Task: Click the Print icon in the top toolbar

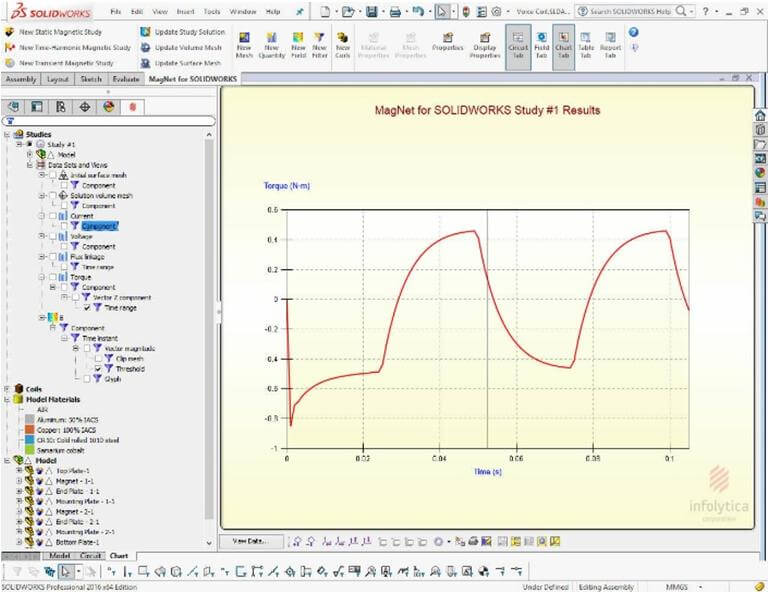Action: pos(395,11)
